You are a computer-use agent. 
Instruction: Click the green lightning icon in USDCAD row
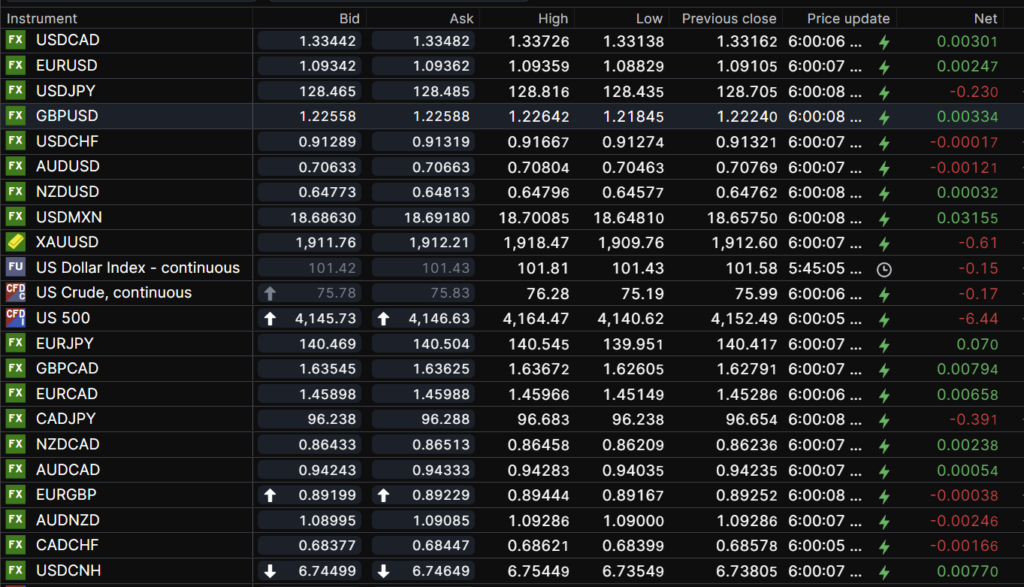[x=883, y=41]
